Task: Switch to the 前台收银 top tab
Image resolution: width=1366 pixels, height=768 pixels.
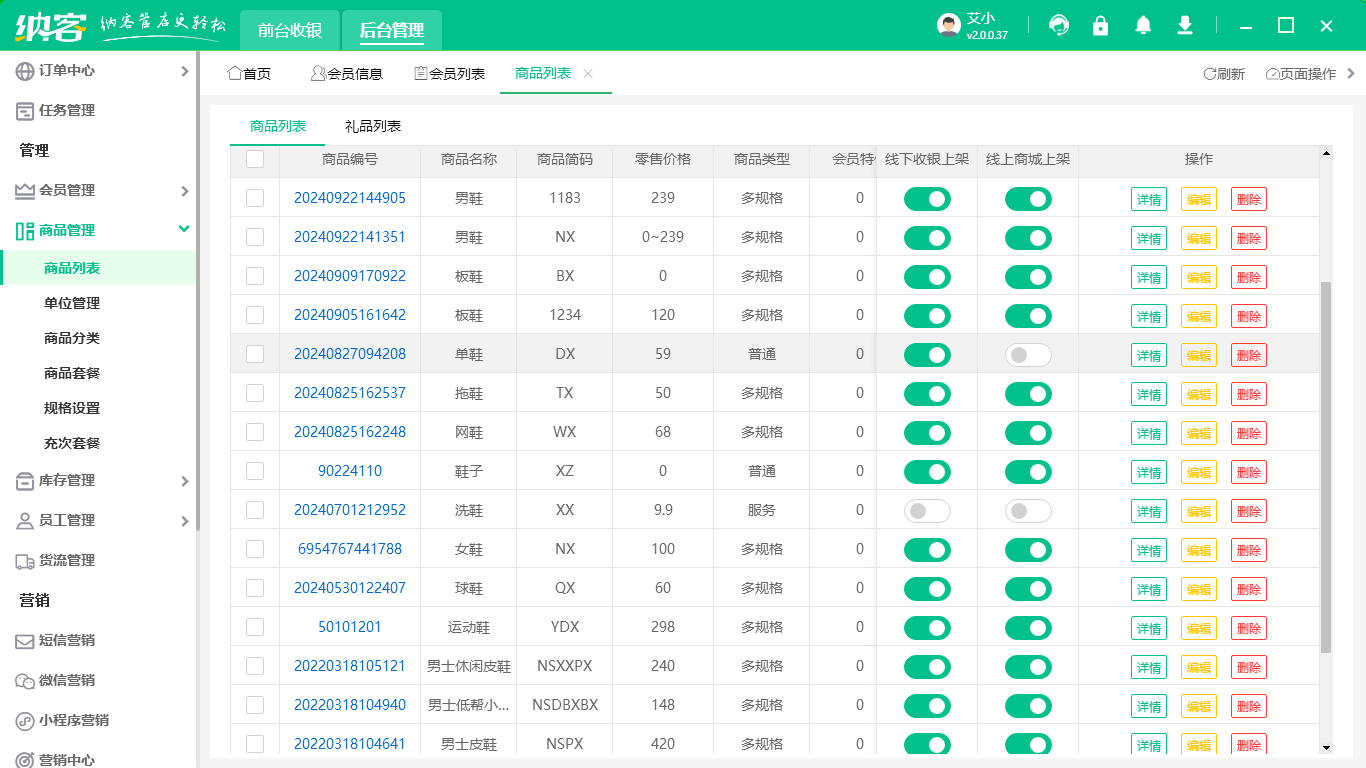Action: tap(290, 30)
